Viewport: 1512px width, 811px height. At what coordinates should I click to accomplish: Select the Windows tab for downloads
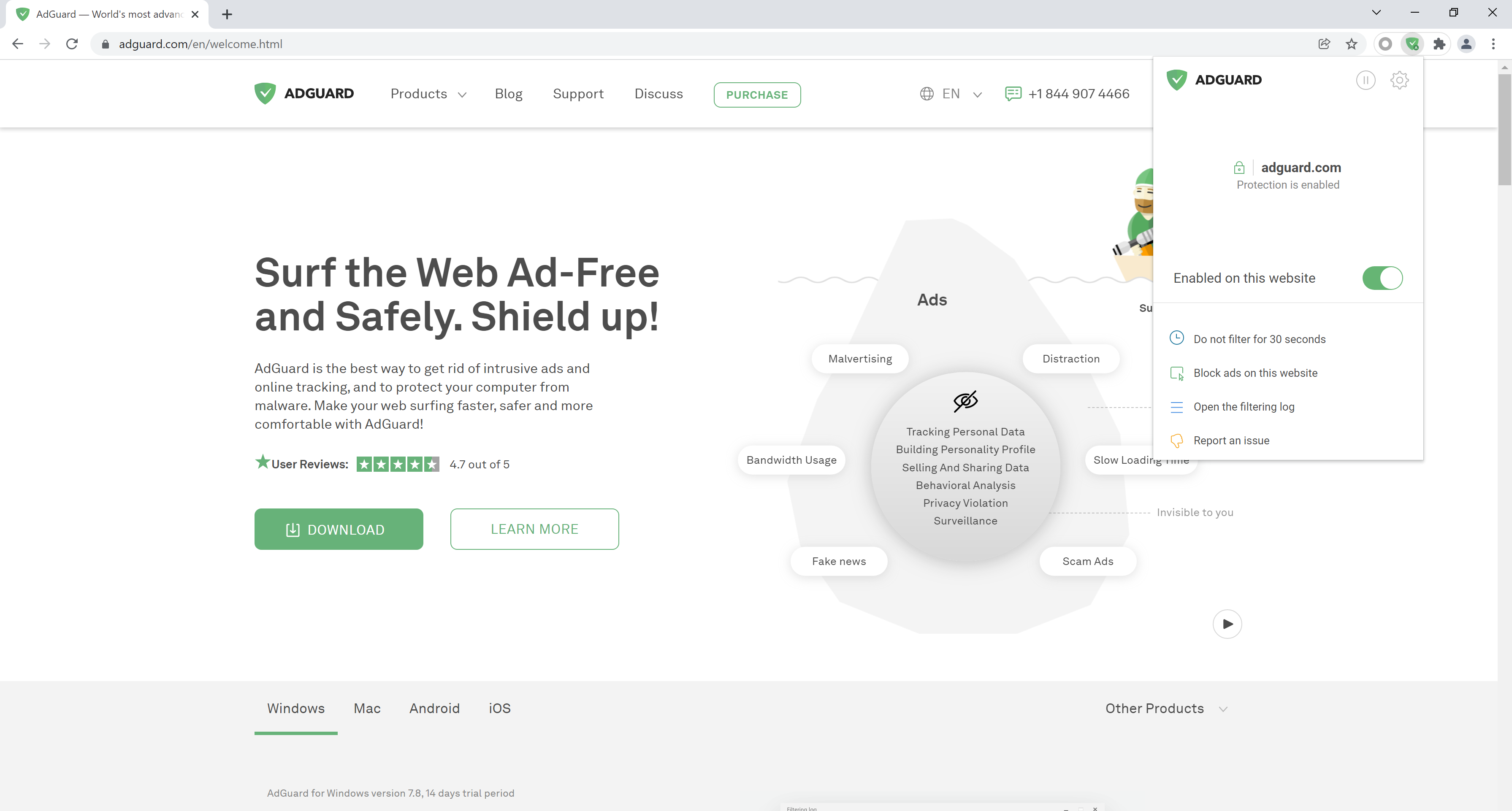(296, 708)
